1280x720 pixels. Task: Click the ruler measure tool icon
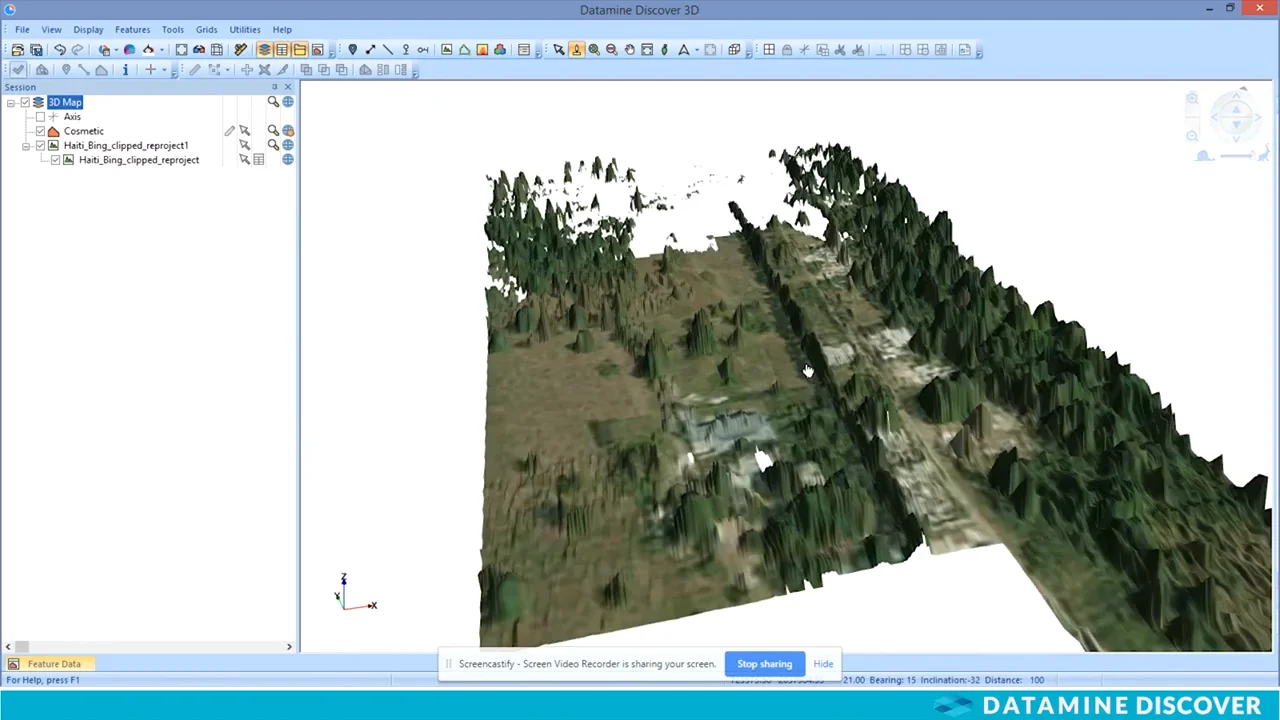pyautogui.click(x=241, y=50)
